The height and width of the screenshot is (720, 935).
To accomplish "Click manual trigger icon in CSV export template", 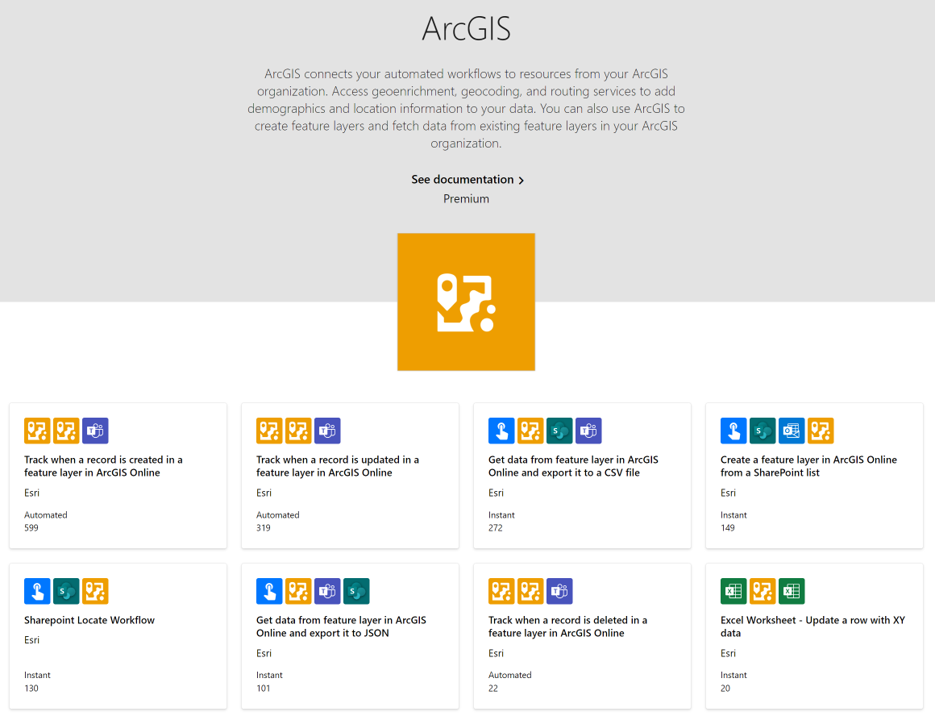I will [x=501, y=431].
